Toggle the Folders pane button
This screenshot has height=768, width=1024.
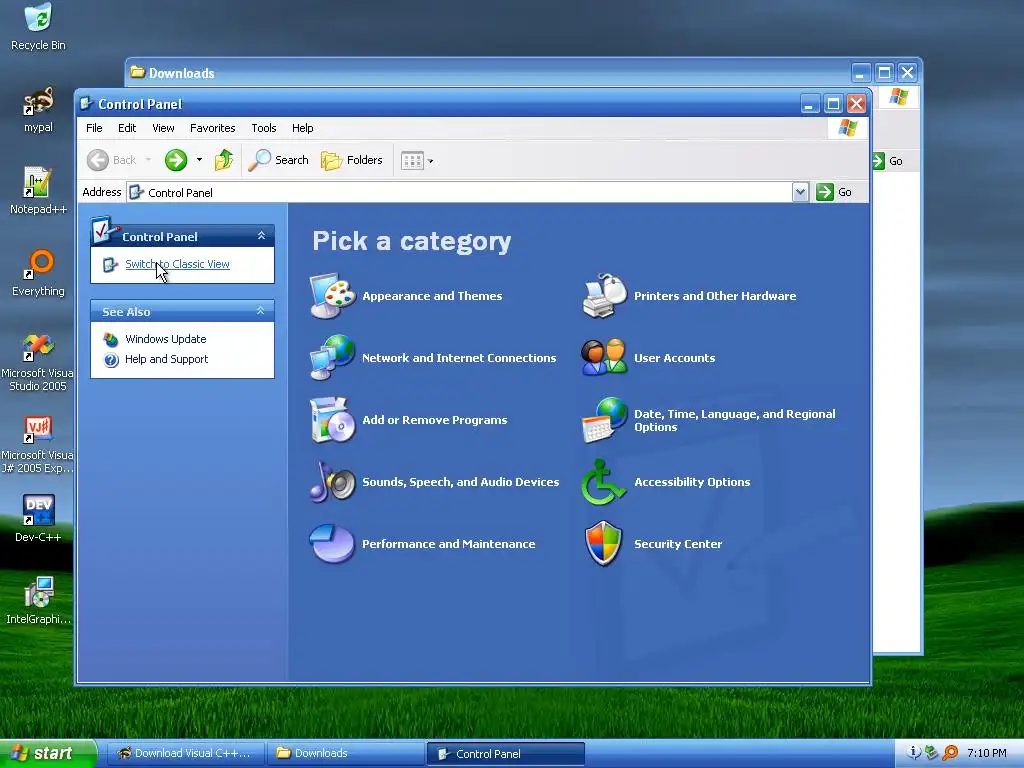tap(351, 160)
